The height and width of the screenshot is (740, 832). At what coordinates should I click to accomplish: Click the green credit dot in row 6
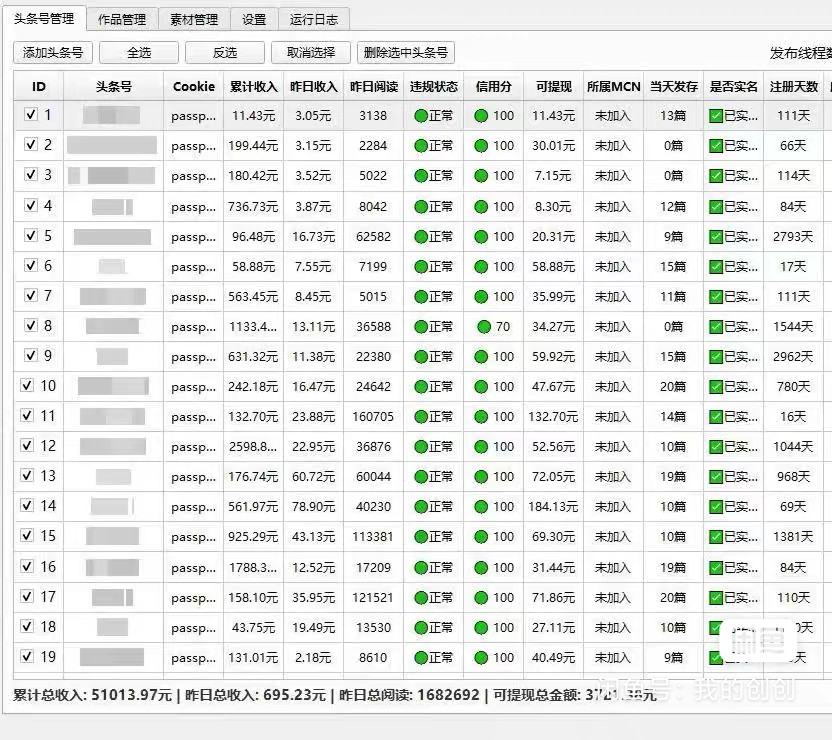pos(481,267)
